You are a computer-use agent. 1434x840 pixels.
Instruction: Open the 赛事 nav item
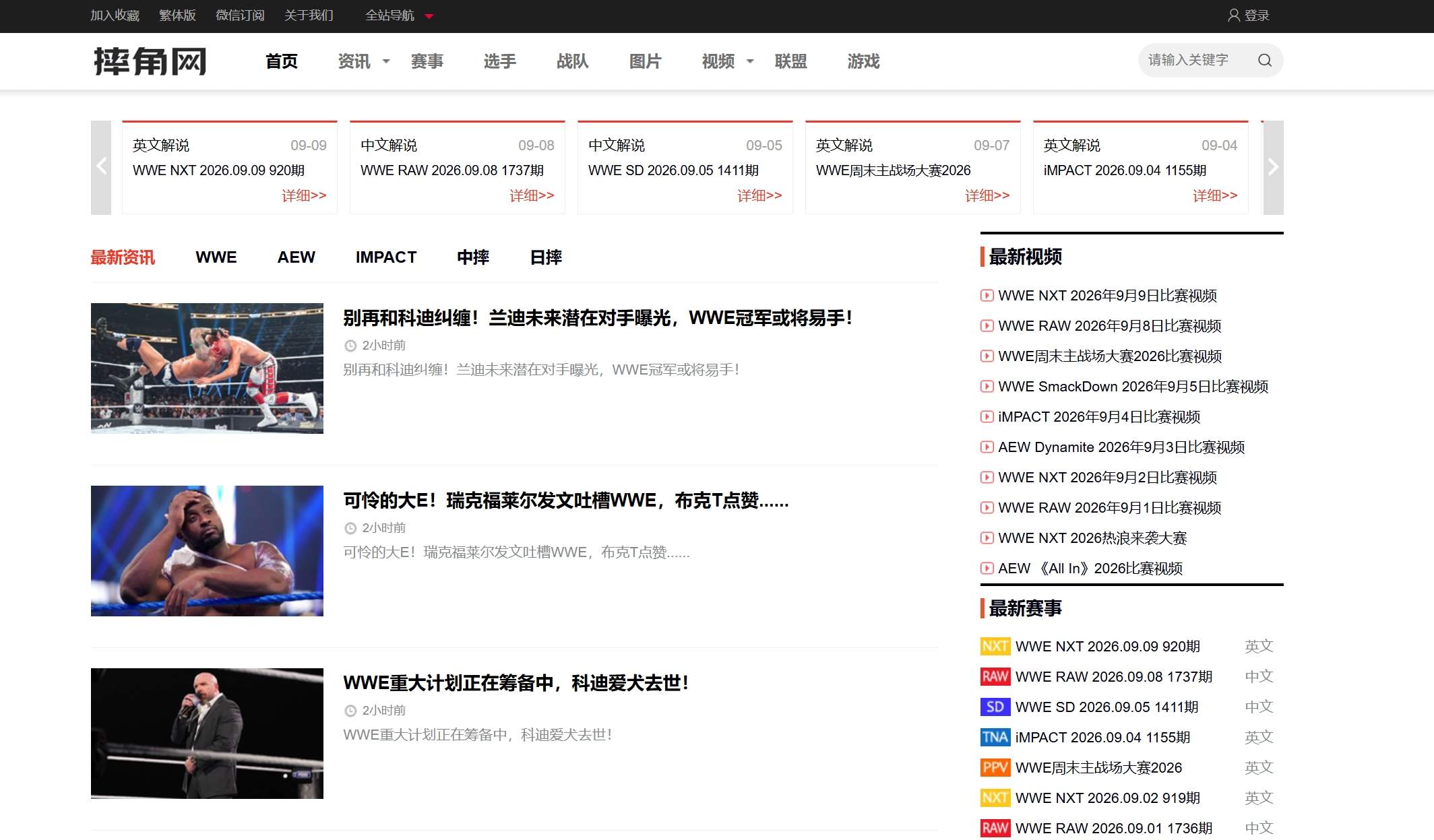click(x=427, y=61)
